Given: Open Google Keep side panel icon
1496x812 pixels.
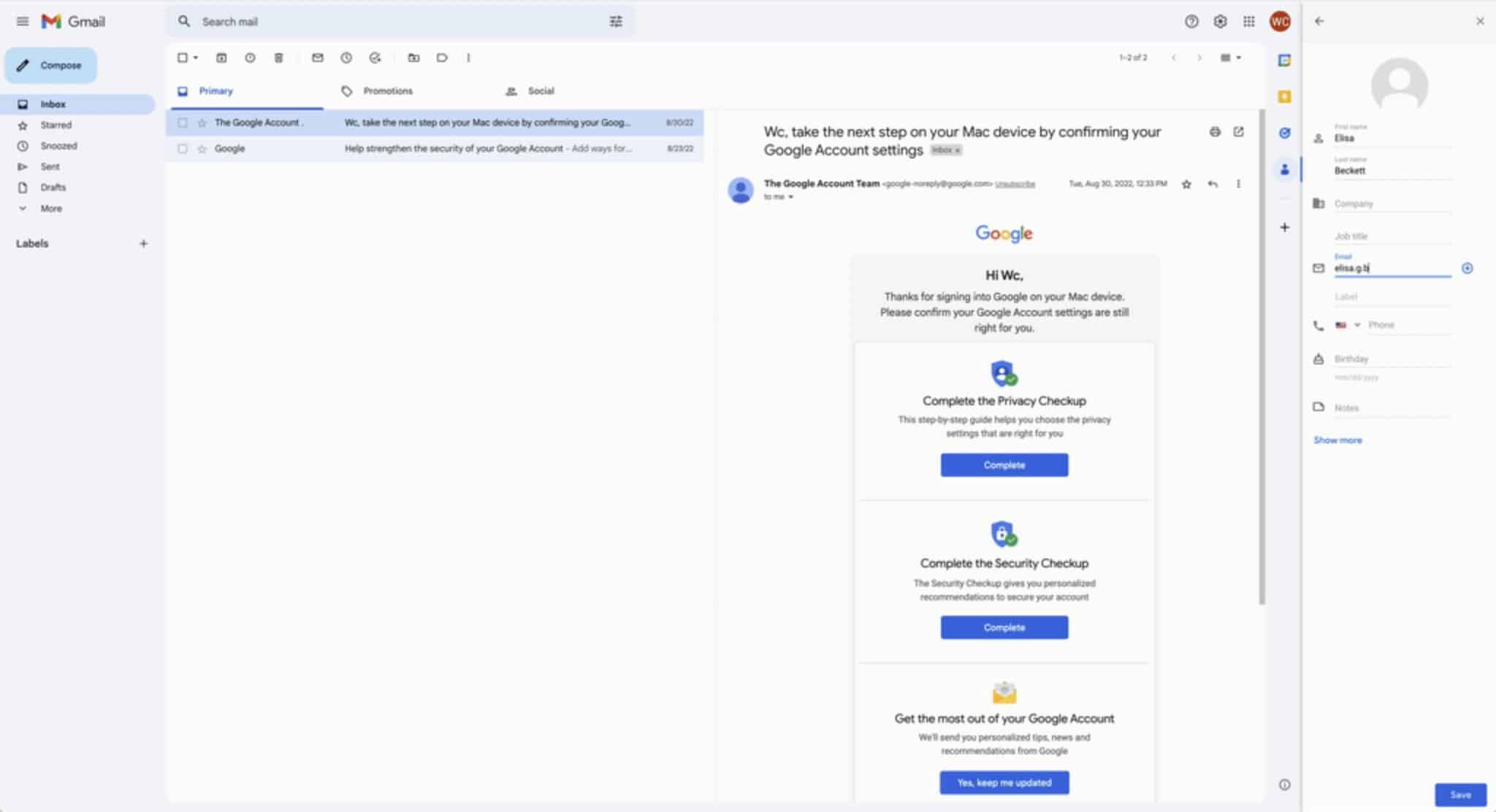Looking at the screenshot, I should (x=1284, y=96).
